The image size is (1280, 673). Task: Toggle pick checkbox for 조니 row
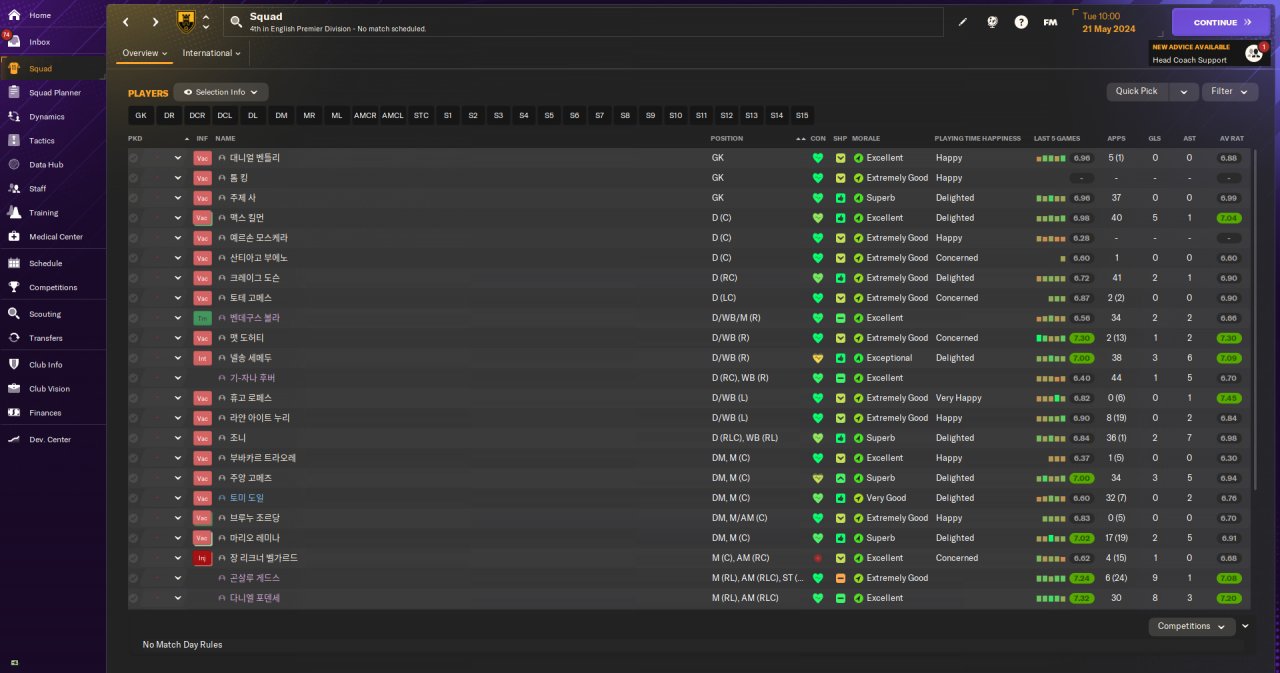[134, 438]
